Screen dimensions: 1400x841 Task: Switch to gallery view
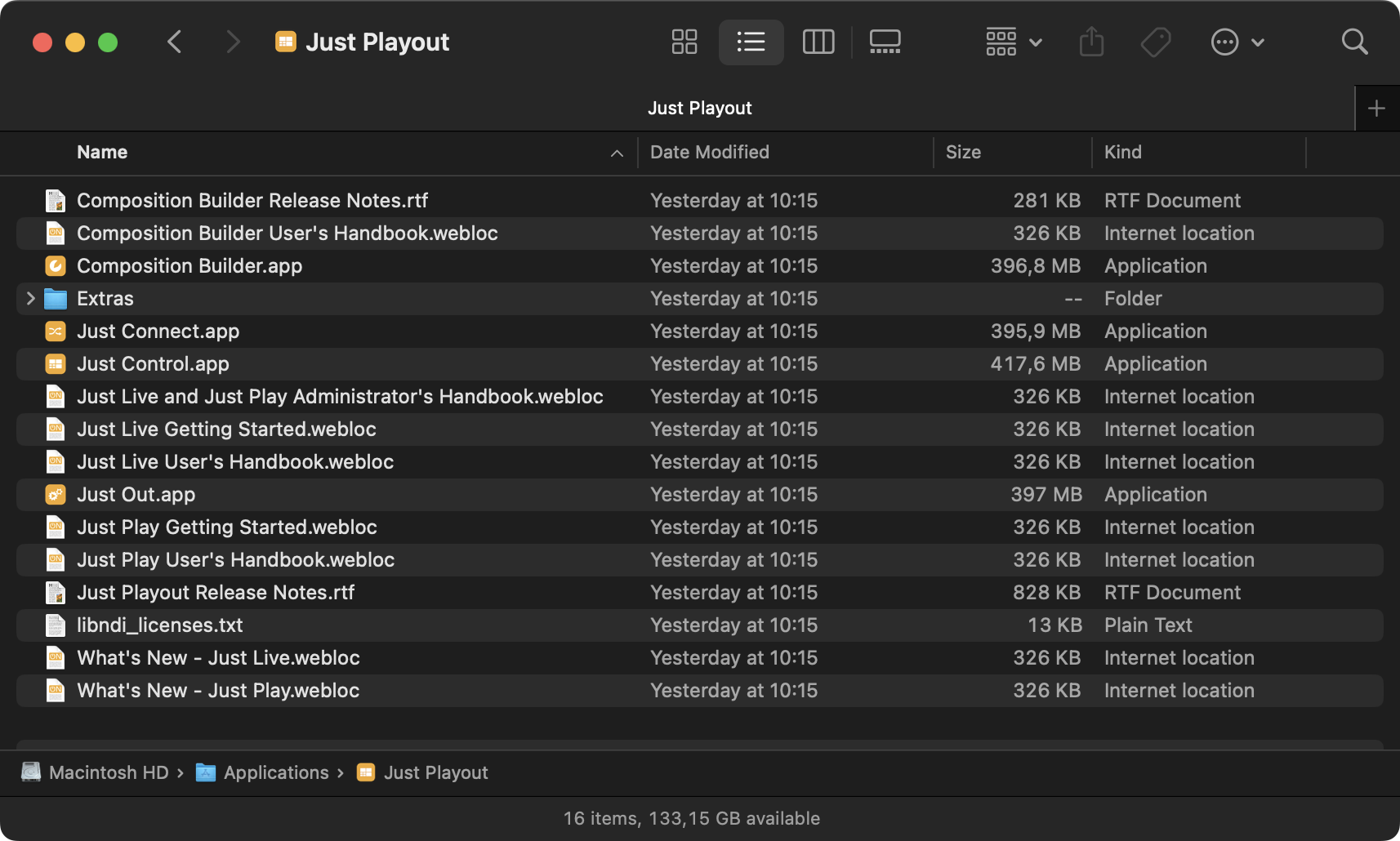[885, 42]
